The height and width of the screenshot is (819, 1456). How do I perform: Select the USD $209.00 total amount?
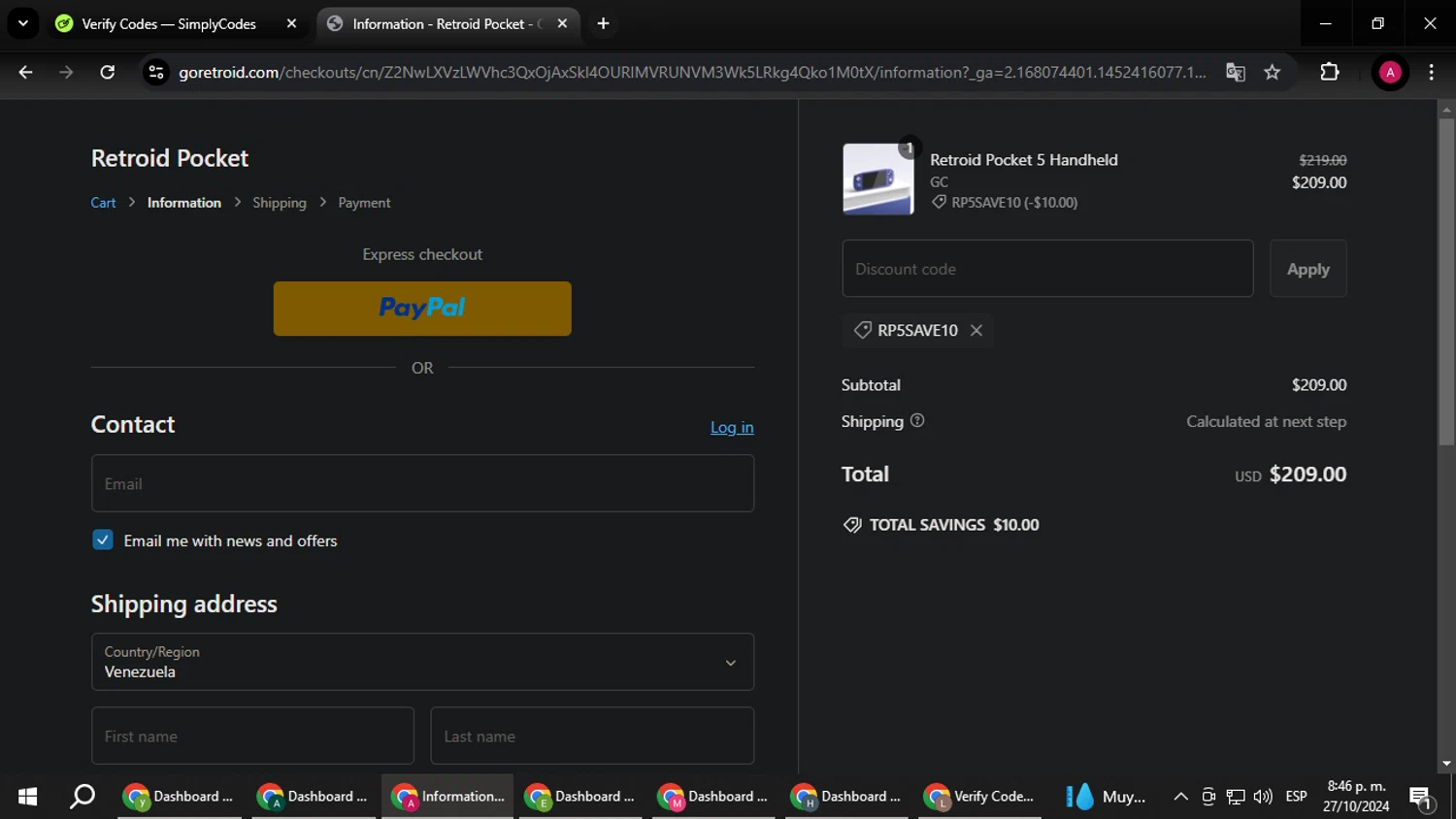(x=1290, y=475)
